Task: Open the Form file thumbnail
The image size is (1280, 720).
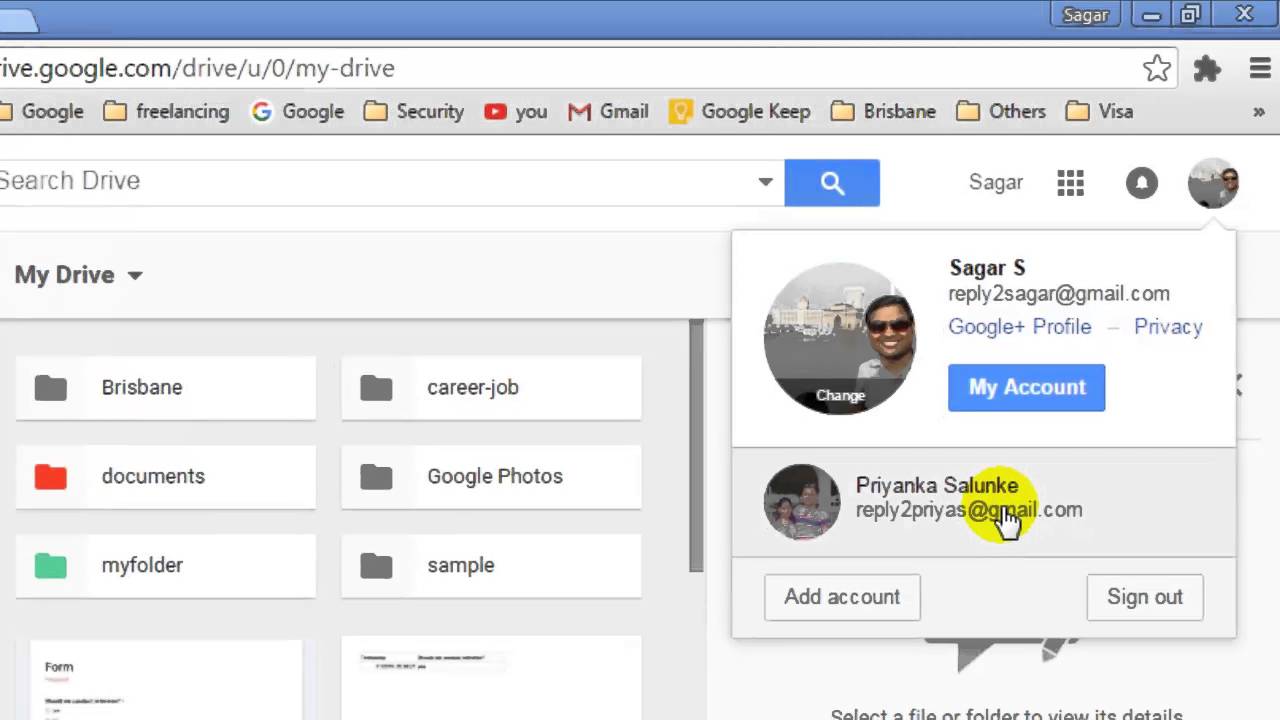Action: click(166, 680)
